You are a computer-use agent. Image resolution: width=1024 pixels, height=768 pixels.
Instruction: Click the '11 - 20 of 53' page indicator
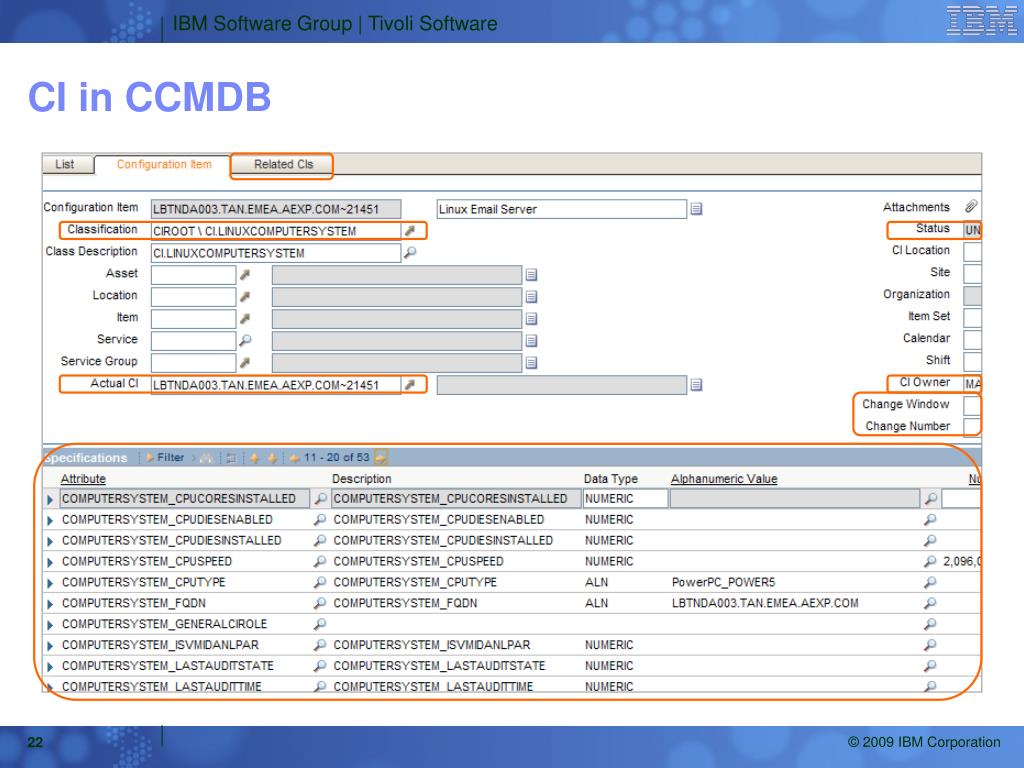[336, 458]
